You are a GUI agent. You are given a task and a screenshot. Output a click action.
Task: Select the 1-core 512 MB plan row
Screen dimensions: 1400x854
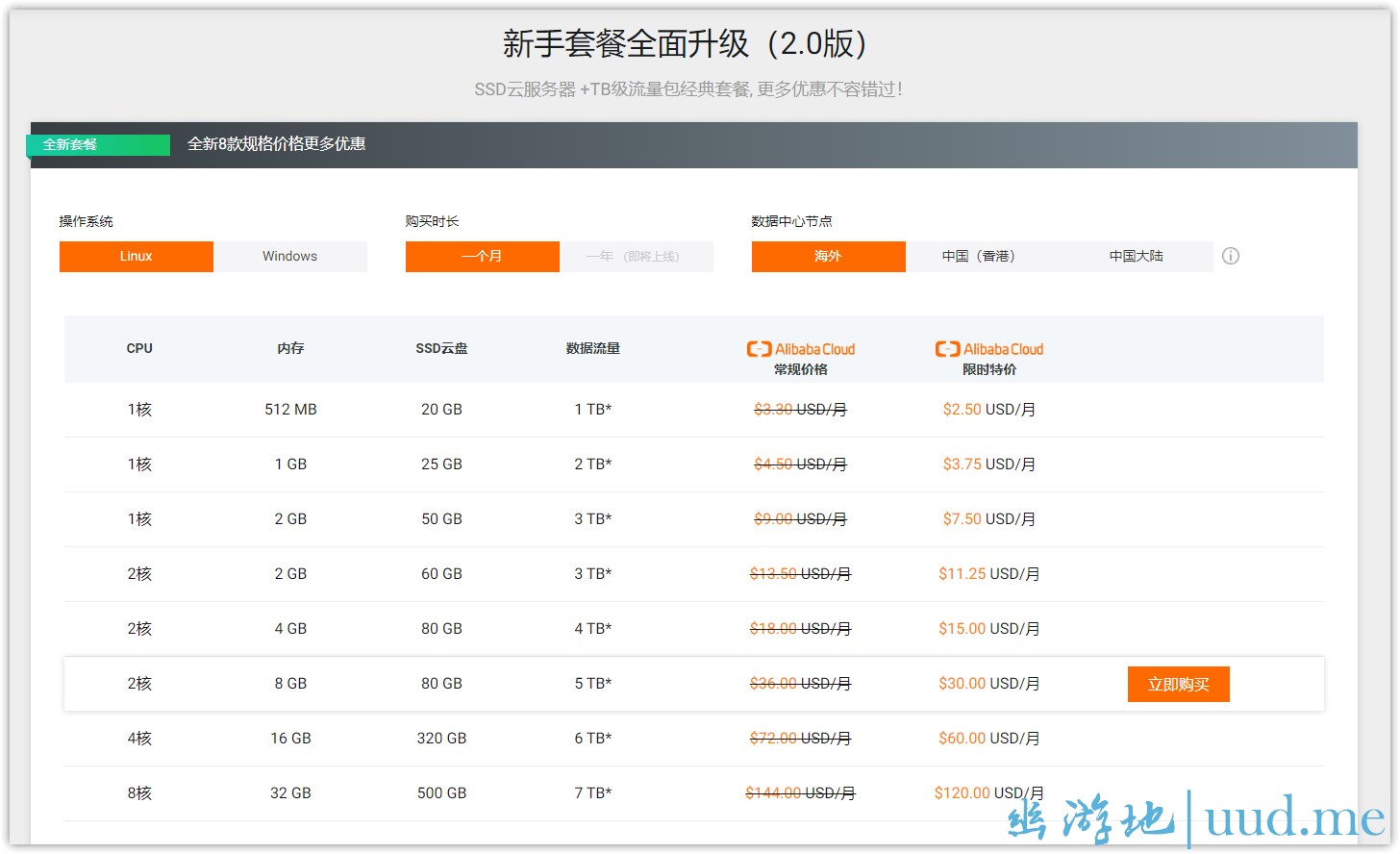(x=290, y=410)
